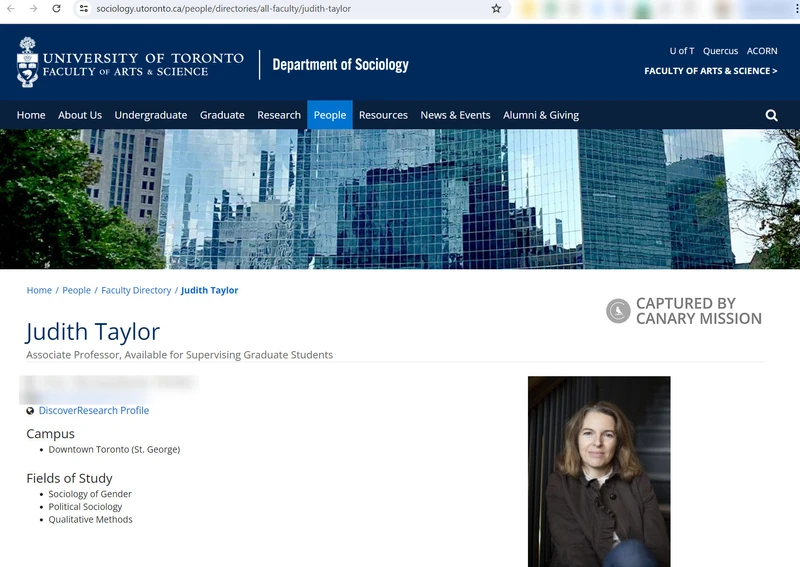The width and height of the screenshot is (800, 567).
Task: Click the Department of Sociology title
Action: coord(340,65)
